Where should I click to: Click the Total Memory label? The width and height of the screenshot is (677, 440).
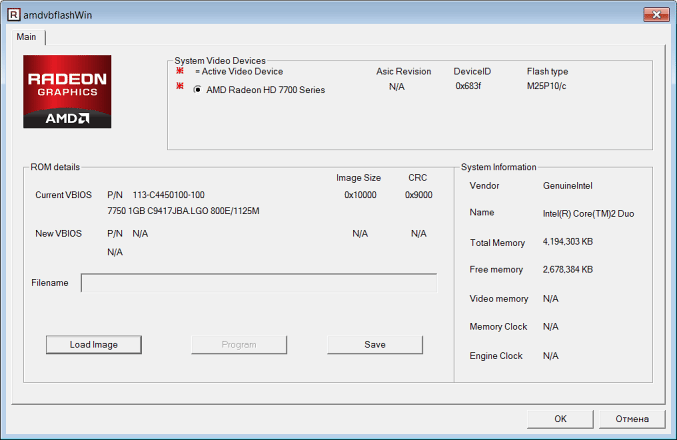[x=497, y=243]
